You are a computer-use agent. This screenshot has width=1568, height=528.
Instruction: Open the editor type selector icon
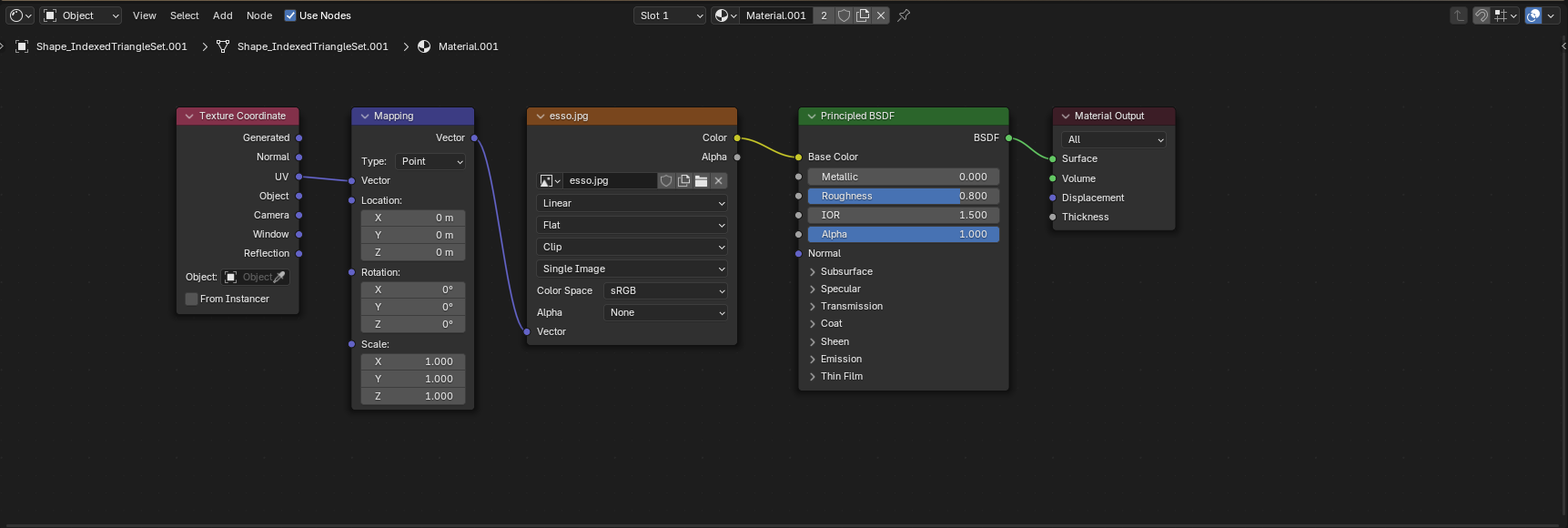[20, 15]
